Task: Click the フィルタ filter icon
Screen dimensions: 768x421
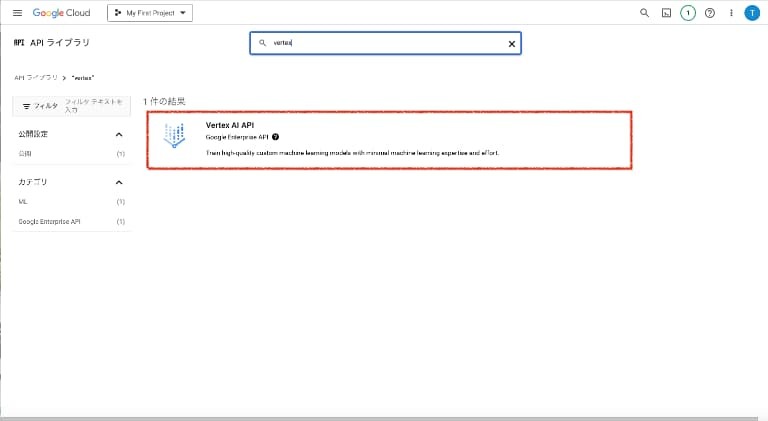Action: coord(26,106)
